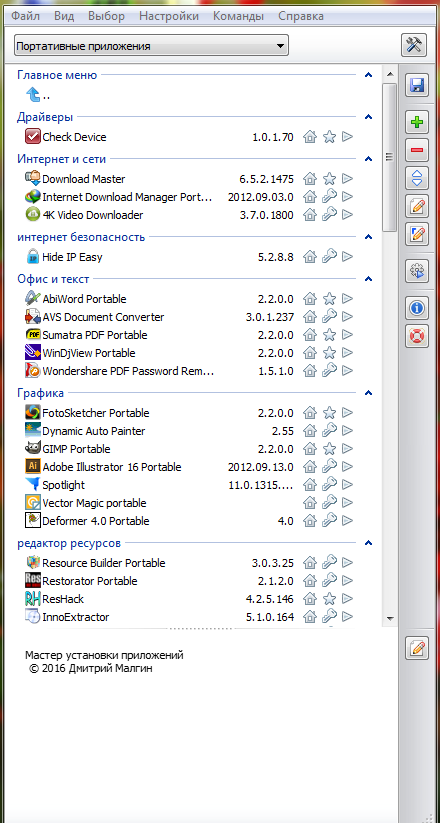The height and width of the screenshot is (823, 440).
Task: Open the Настройки menu
Action: point(169,16)
